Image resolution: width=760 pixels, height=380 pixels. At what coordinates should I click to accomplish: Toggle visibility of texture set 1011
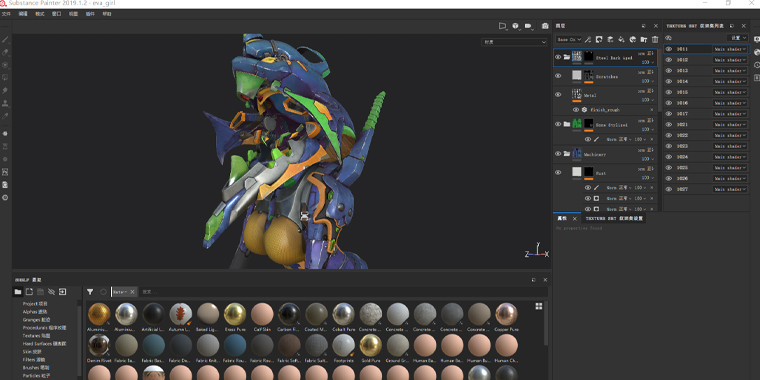pos(668,49)
